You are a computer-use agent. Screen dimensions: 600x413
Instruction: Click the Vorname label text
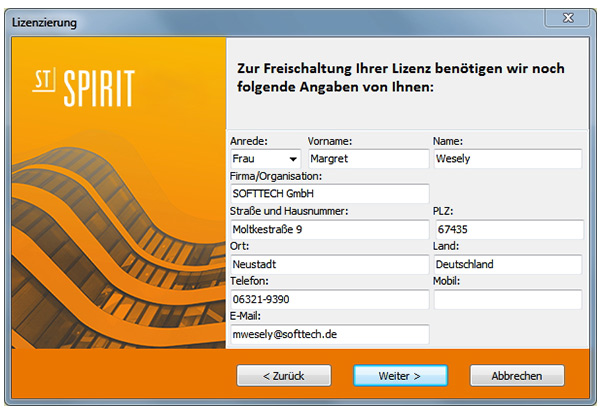click(330, 141)
